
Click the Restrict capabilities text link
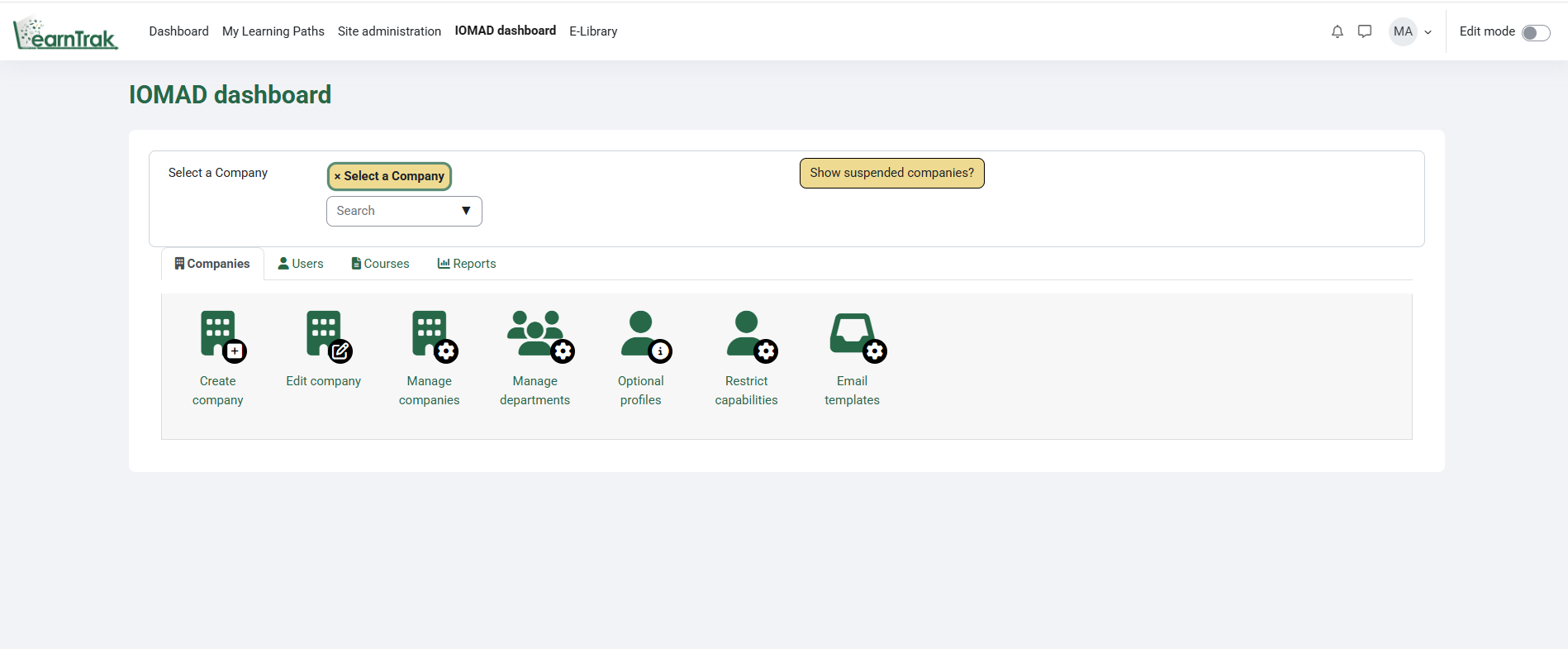747,390
